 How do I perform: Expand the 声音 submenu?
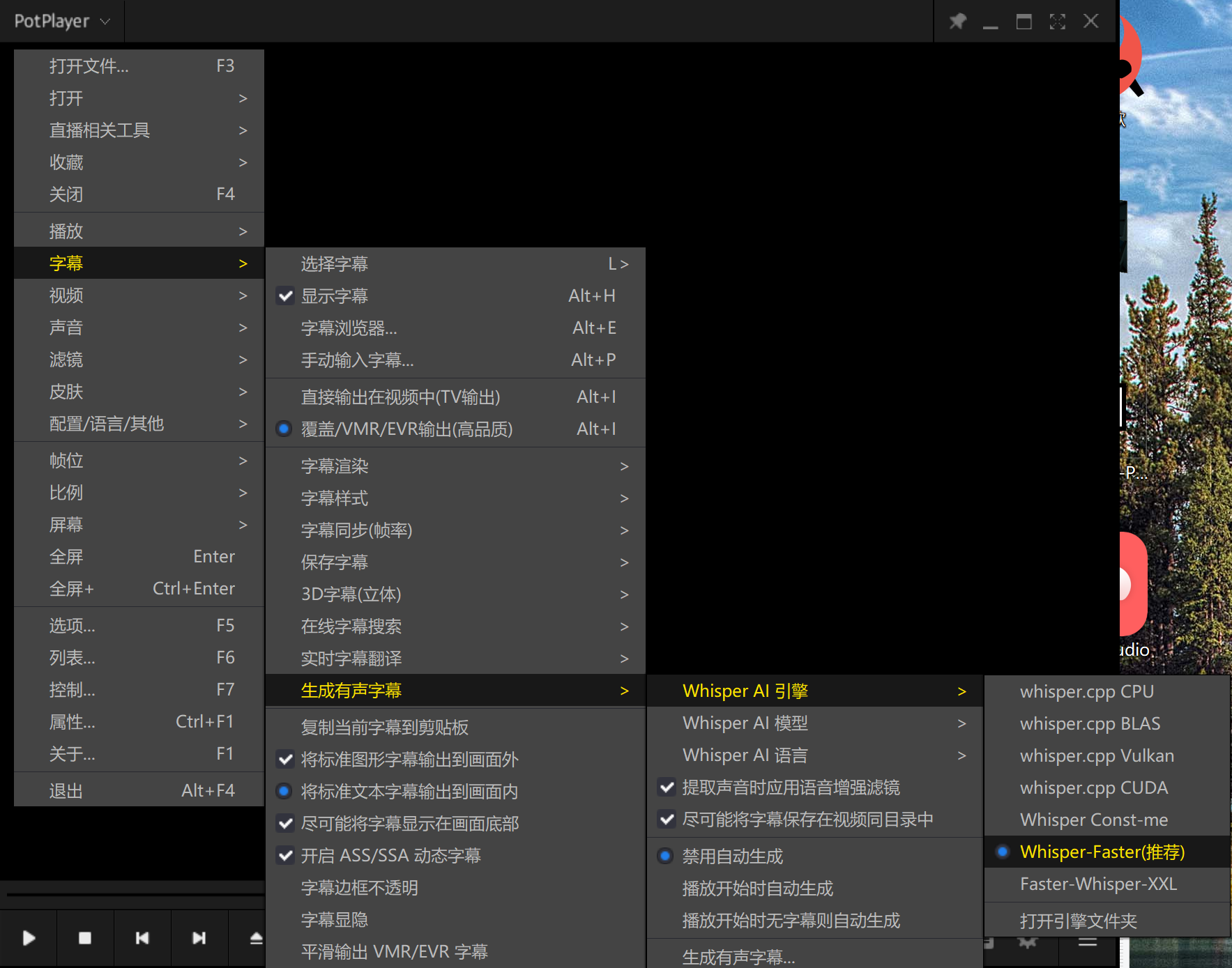[139, 328]
